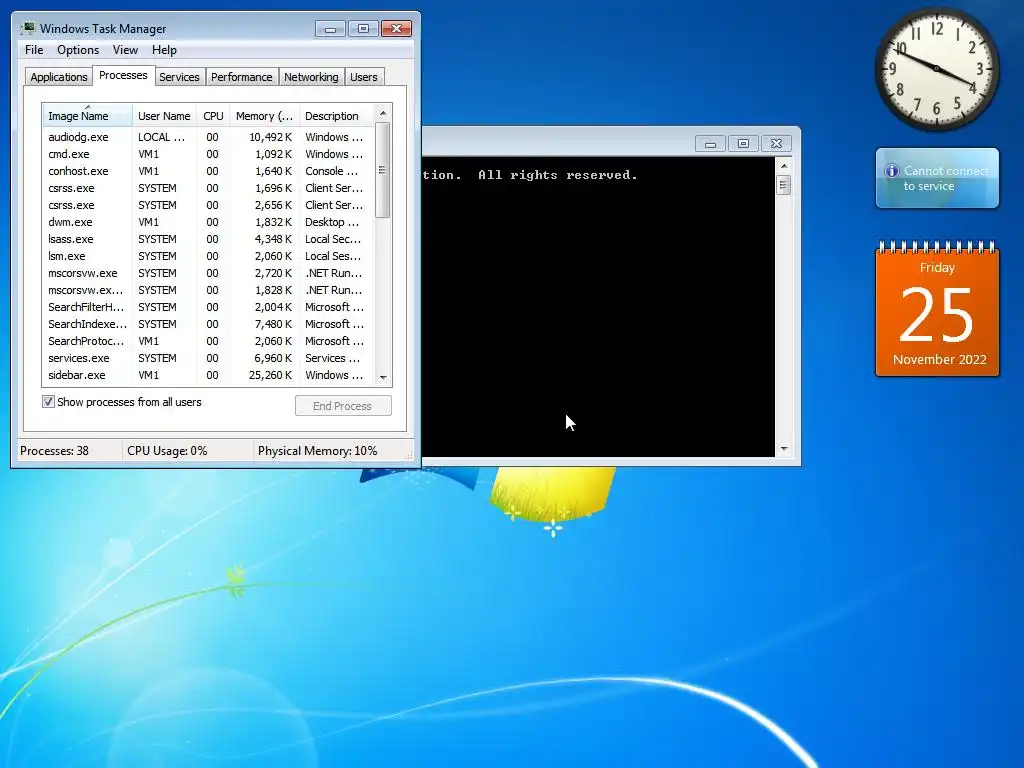Close the Windows Task Manager window
The width and height of the screenshot is (1024, 768).
(396, 29)
